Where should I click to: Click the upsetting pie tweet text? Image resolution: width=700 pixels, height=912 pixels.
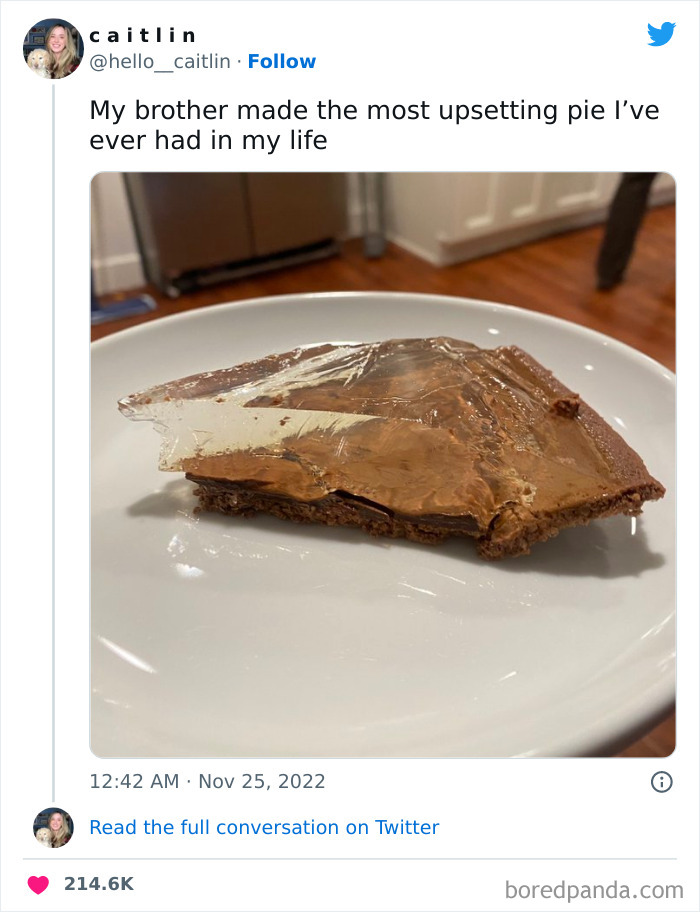[373, 125]
